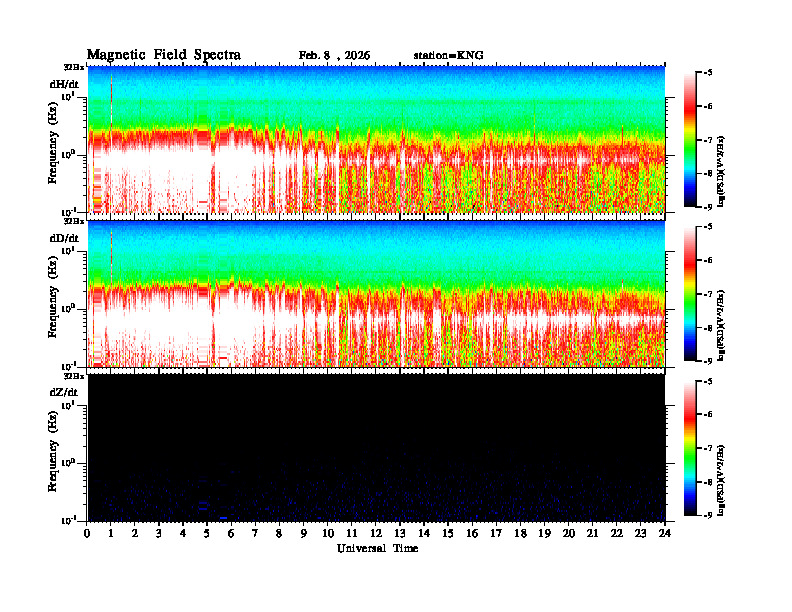Click hour tick label "11" on time axis
Viewport: 792px width, 612px height.
352,534
